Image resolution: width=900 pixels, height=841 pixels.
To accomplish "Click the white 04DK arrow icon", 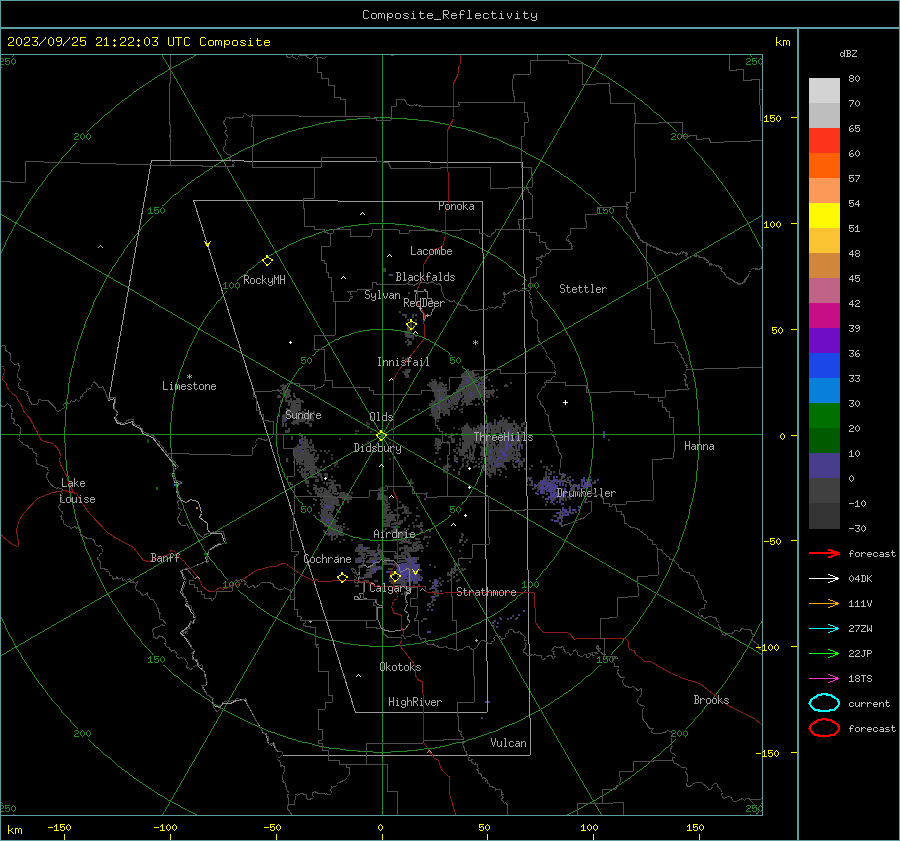I will pyautogui.click(x=824, y=579).
